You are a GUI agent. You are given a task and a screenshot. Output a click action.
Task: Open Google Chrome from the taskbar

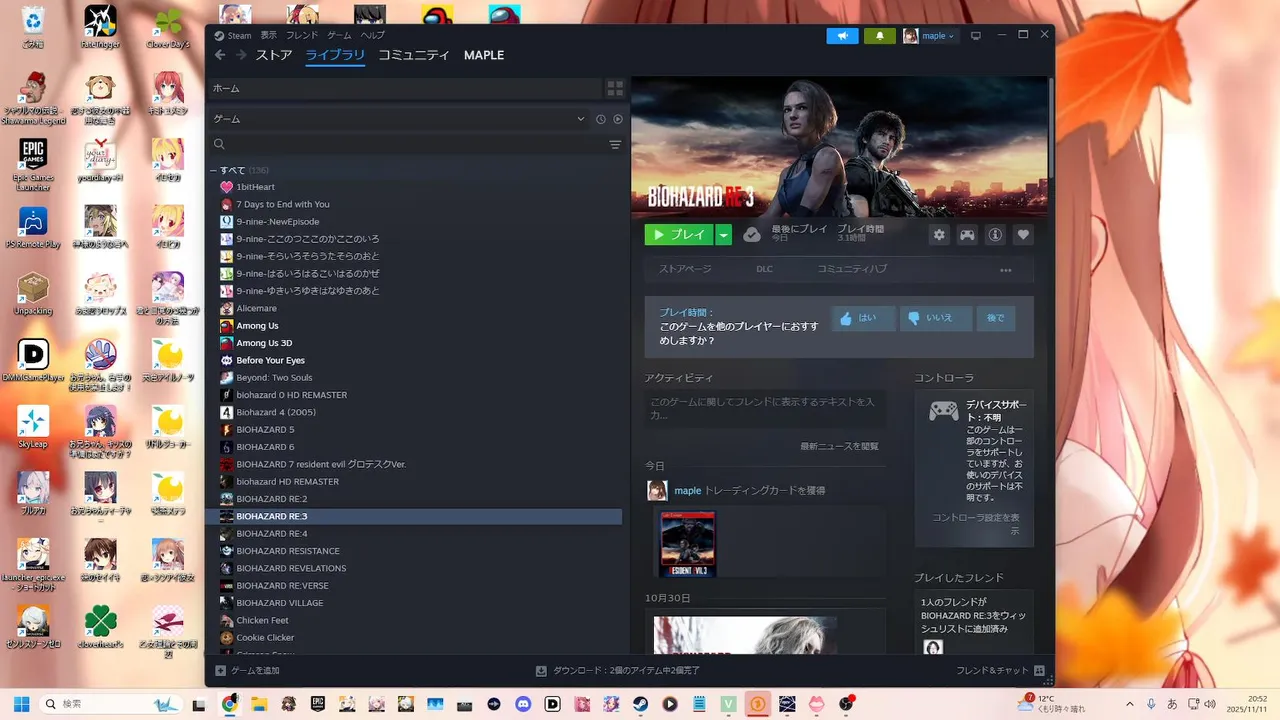click(229, 704)
